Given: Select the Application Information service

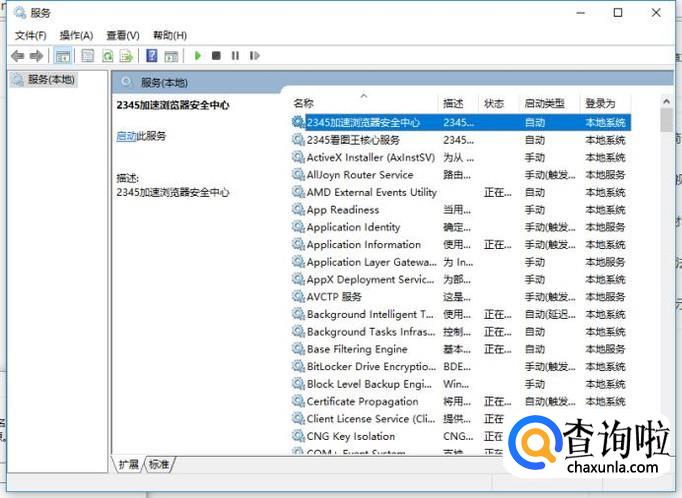Looking at the screenshot, I should coord(461,244).
